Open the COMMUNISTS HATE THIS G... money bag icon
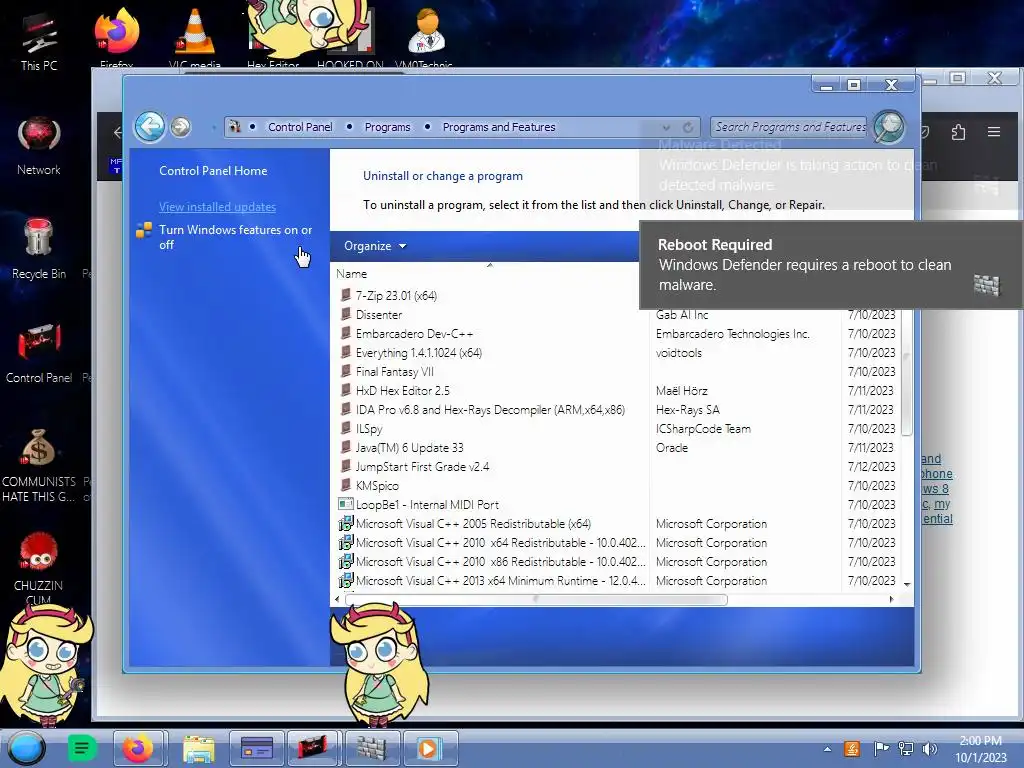 coord(39,465)
